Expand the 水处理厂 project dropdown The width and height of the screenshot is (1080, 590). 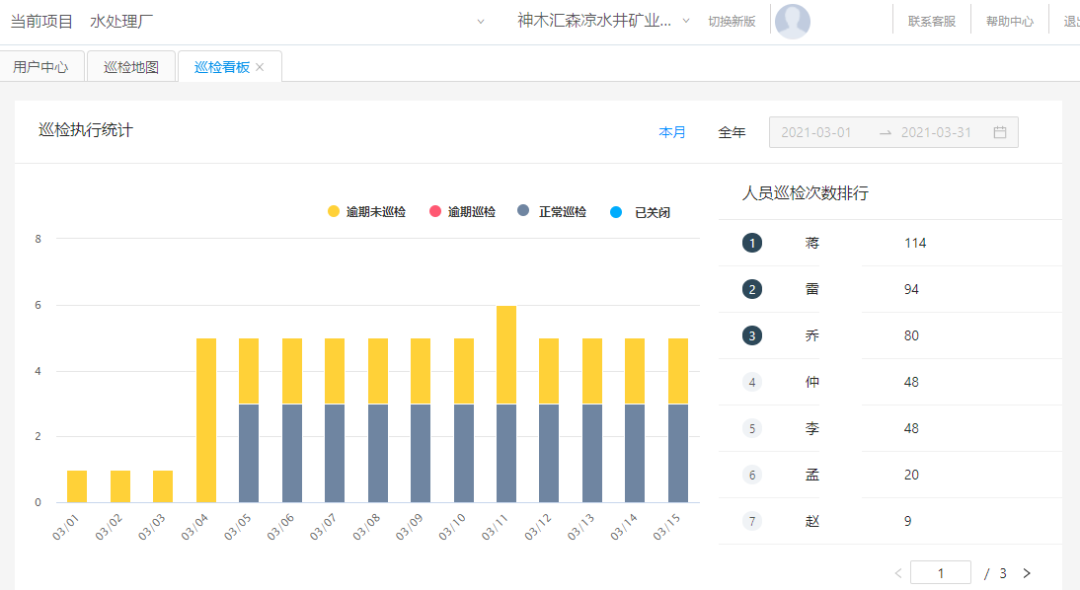pyautogui.click(x=481, y=21)
